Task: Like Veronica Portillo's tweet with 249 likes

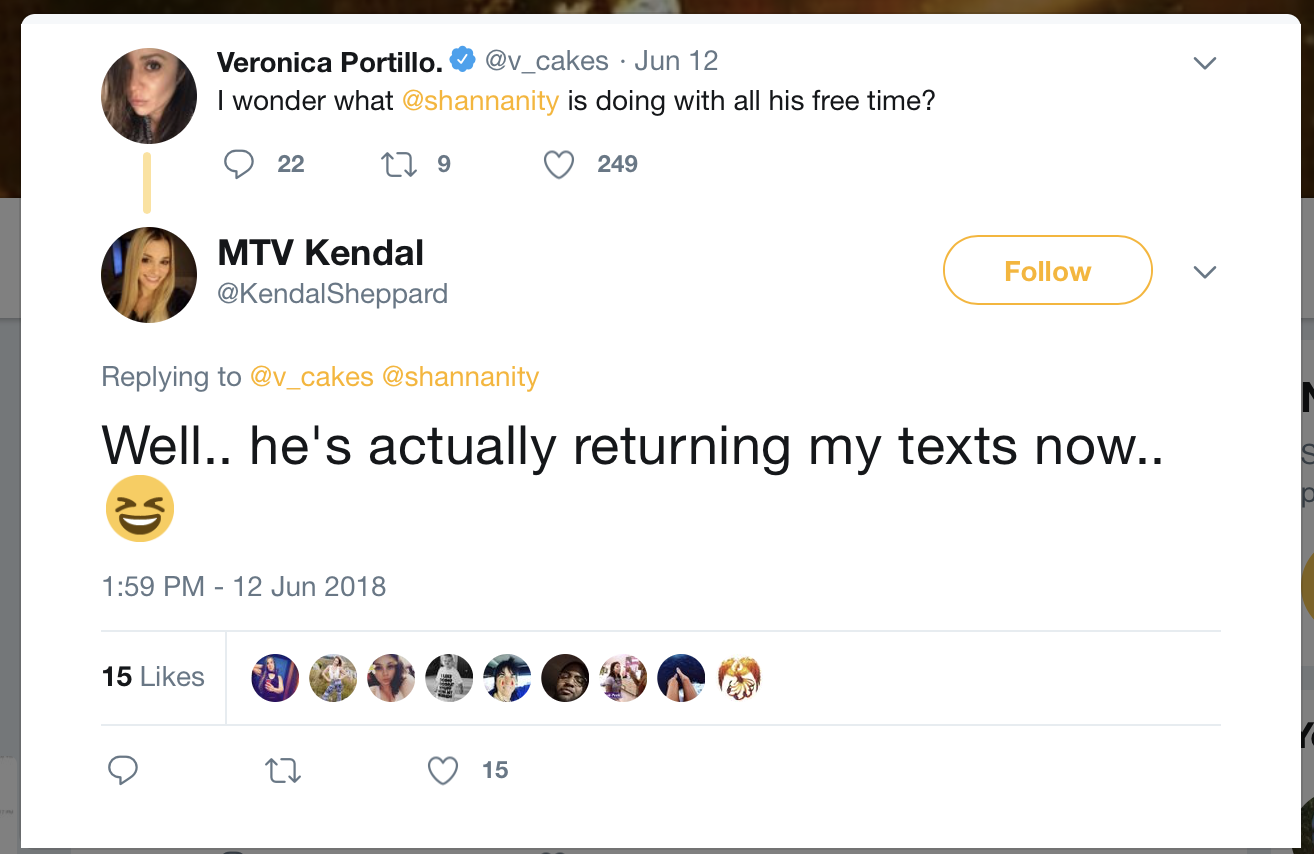Action: (559, 164)
